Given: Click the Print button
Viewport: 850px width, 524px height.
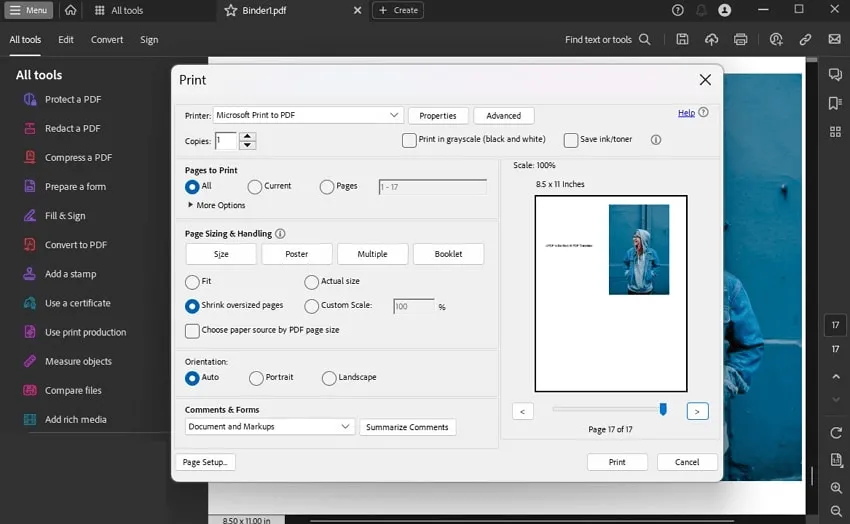Looking at the screenshot, I should pyautogui.click(x=617, y=462).
